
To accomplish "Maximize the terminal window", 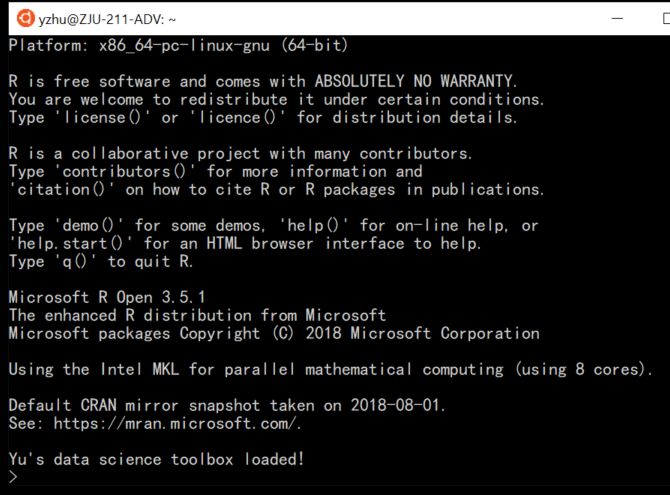I will pyautogui.click(x=662, y=18).
